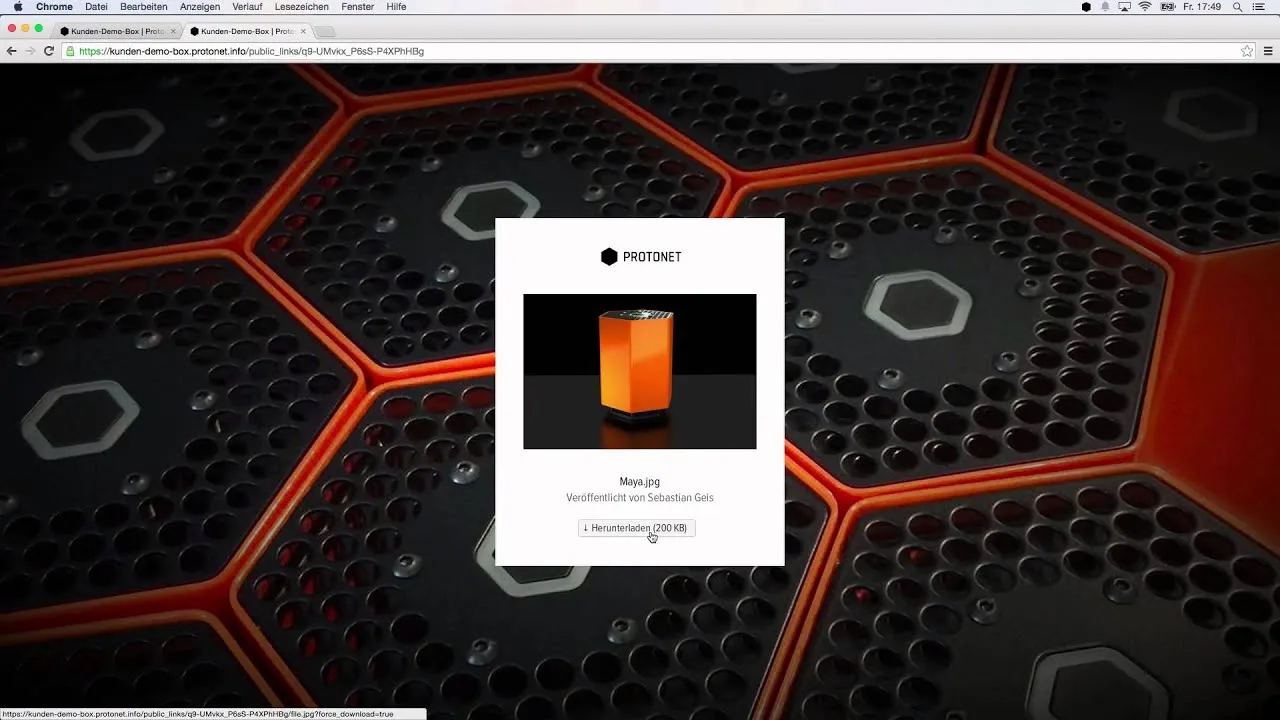Click the green padlock security icon

71,51
